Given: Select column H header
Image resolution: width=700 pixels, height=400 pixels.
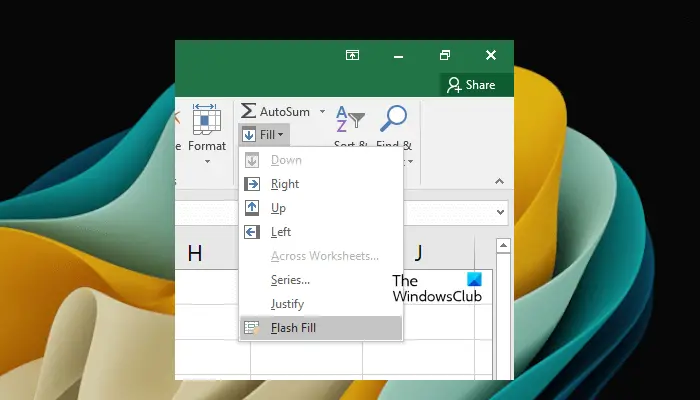Looking at the screenshot, I should point(195,254).
